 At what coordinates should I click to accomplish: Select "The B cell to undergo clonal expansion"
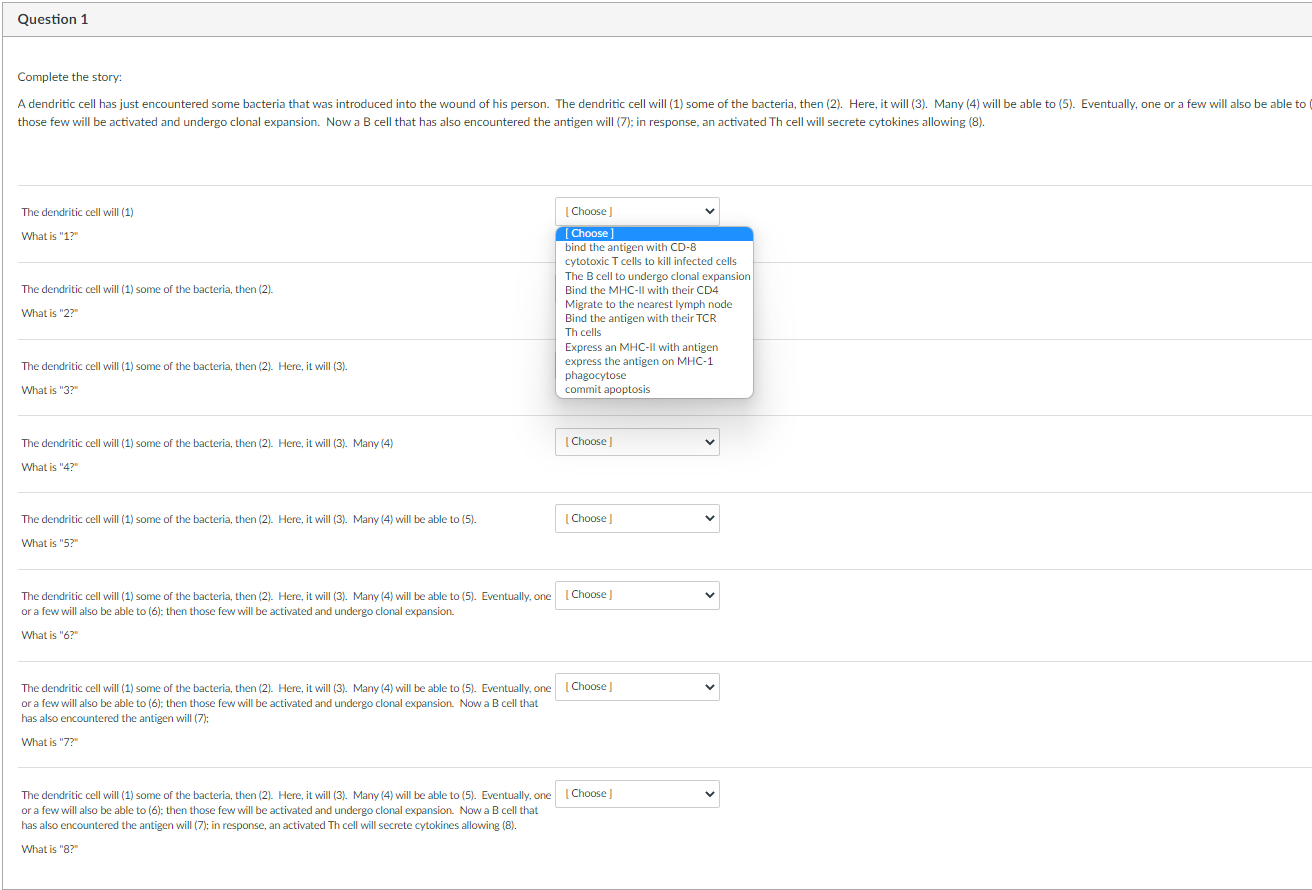654,276
